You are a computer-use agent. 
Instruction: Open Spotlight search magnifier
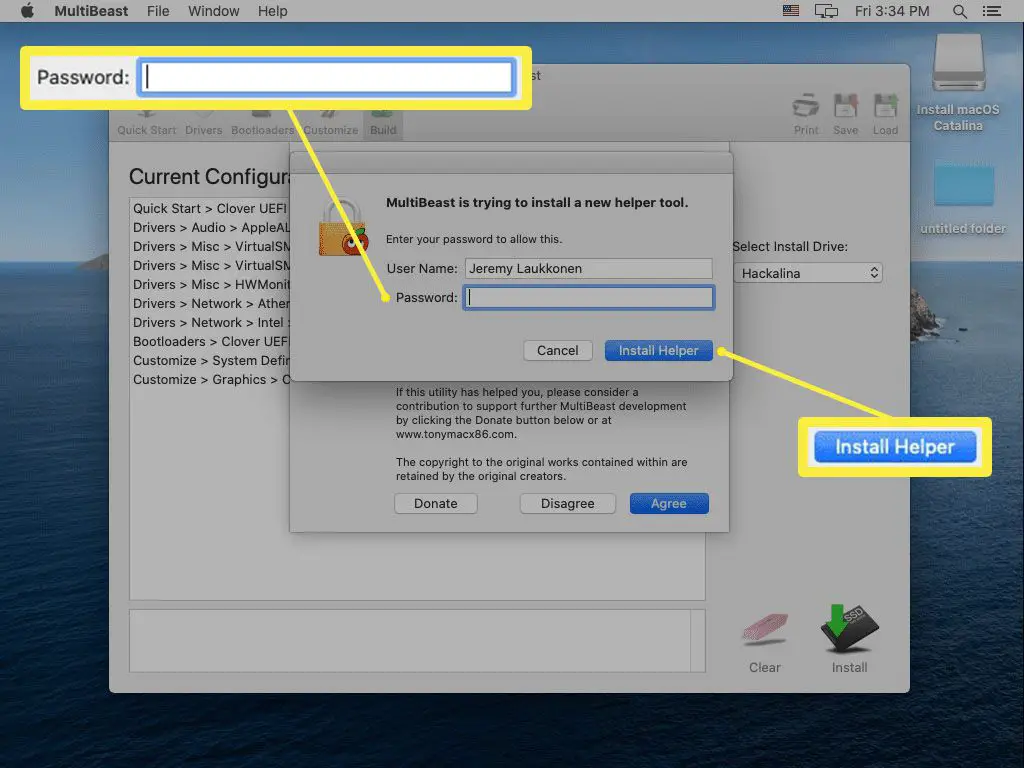[959, 11]
